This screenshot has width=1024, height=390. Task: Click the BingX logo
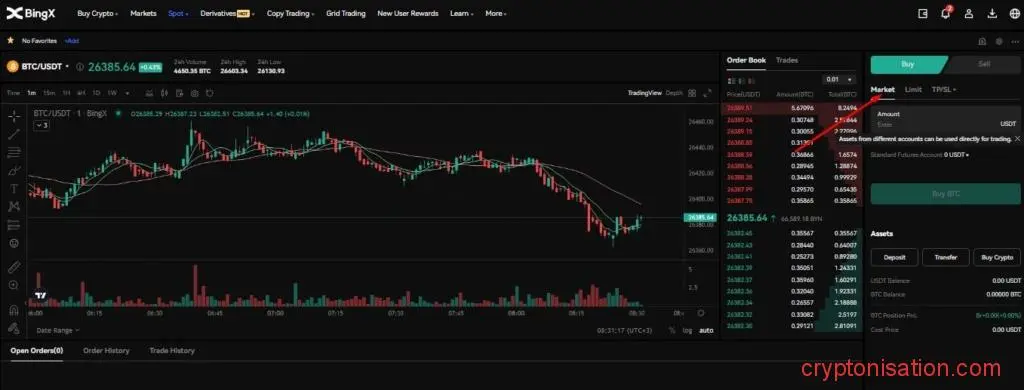click(31, 13)
